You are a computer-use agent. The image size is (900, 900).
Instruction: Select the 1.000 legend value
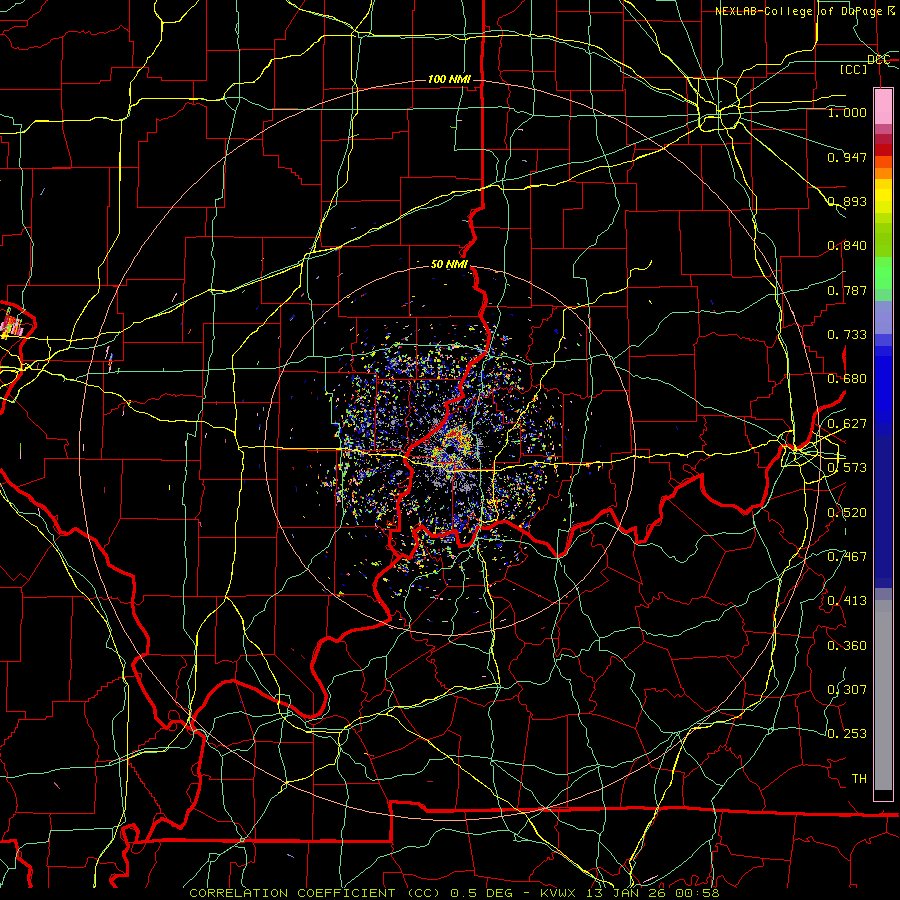[x=847, y=112]
